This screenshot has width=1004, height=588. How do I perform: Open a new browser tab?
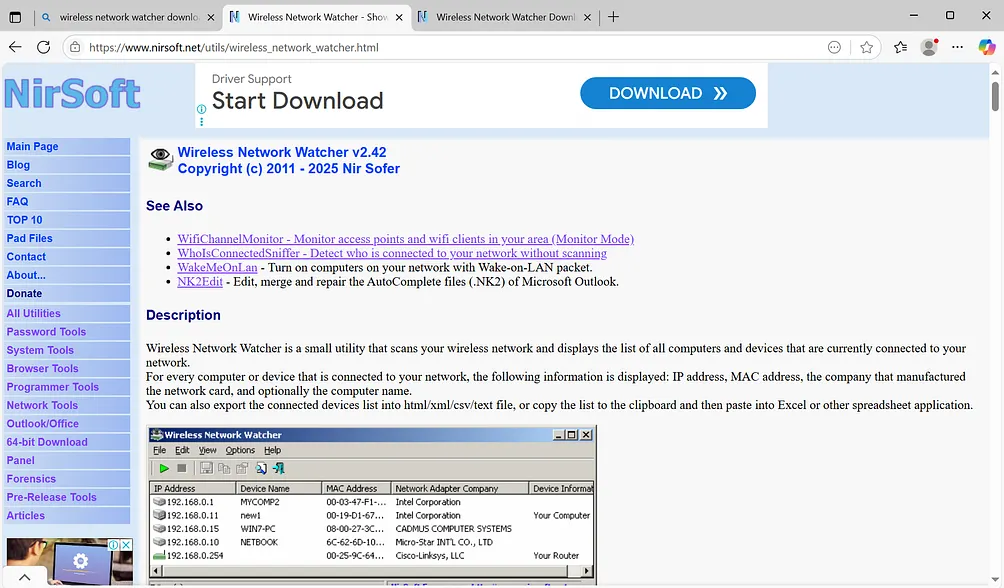(x=613, y=17)
